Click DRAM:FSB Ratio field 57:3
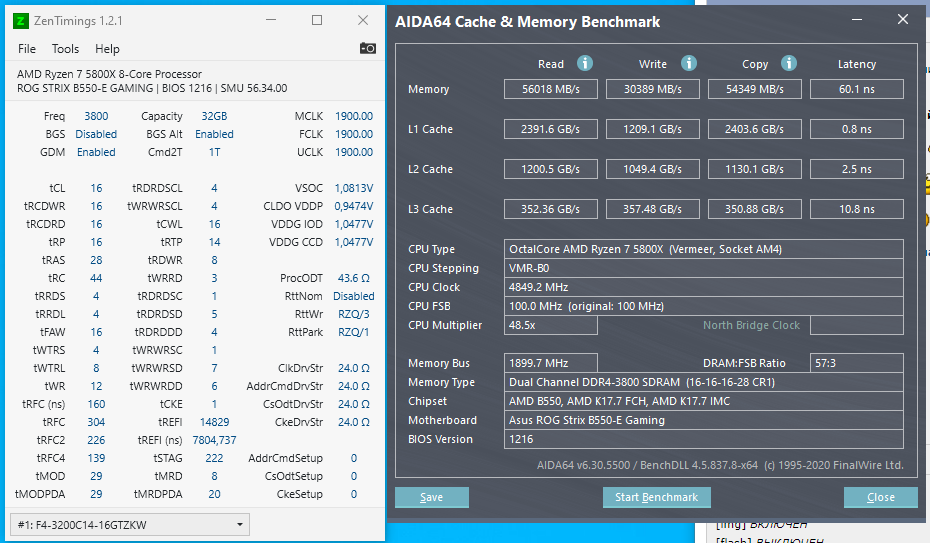The height and width of the screenshot is (543, 930). 857,363
